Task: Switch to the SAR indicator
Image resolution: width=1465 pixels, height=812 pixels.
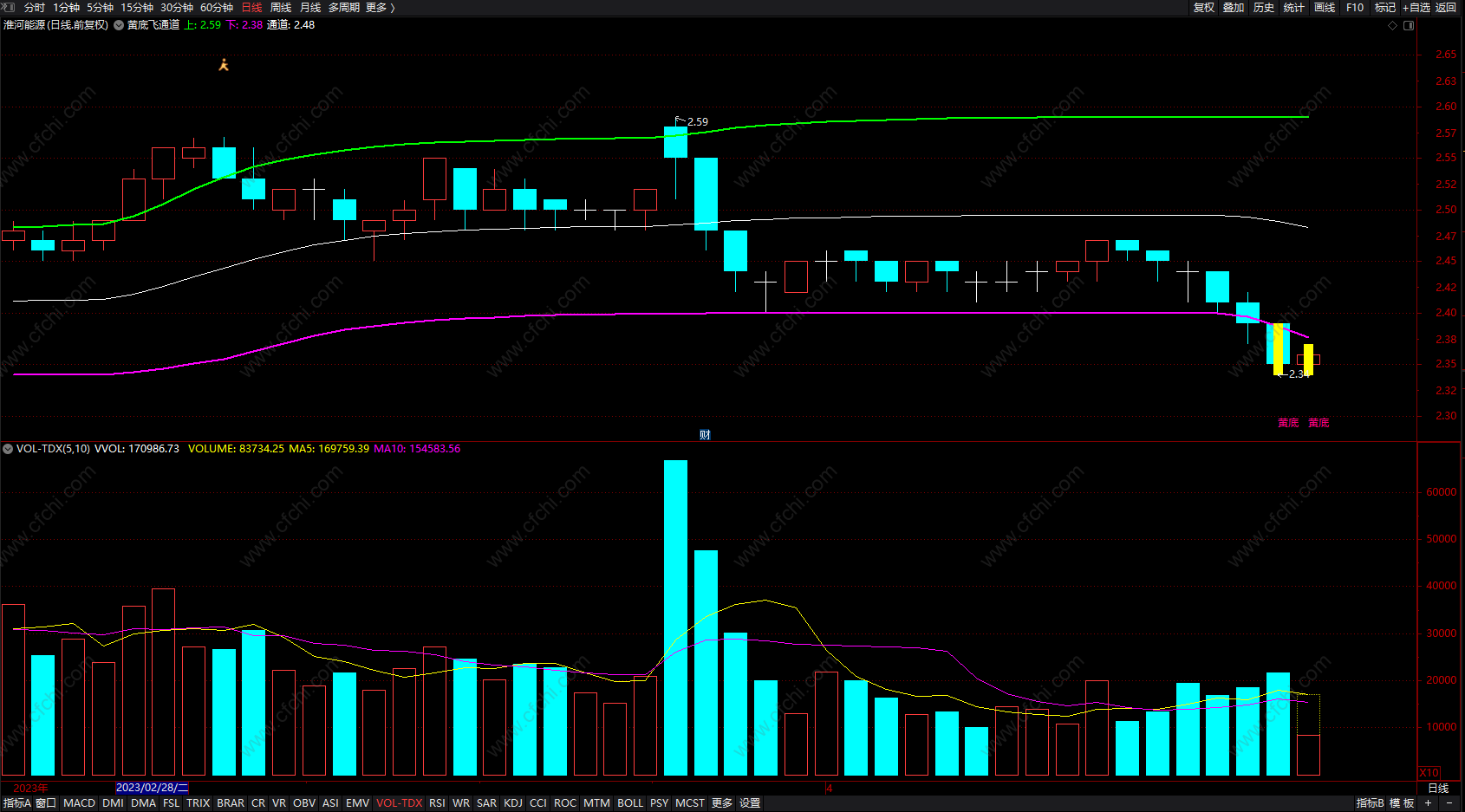Action: (x=487, y=803)
